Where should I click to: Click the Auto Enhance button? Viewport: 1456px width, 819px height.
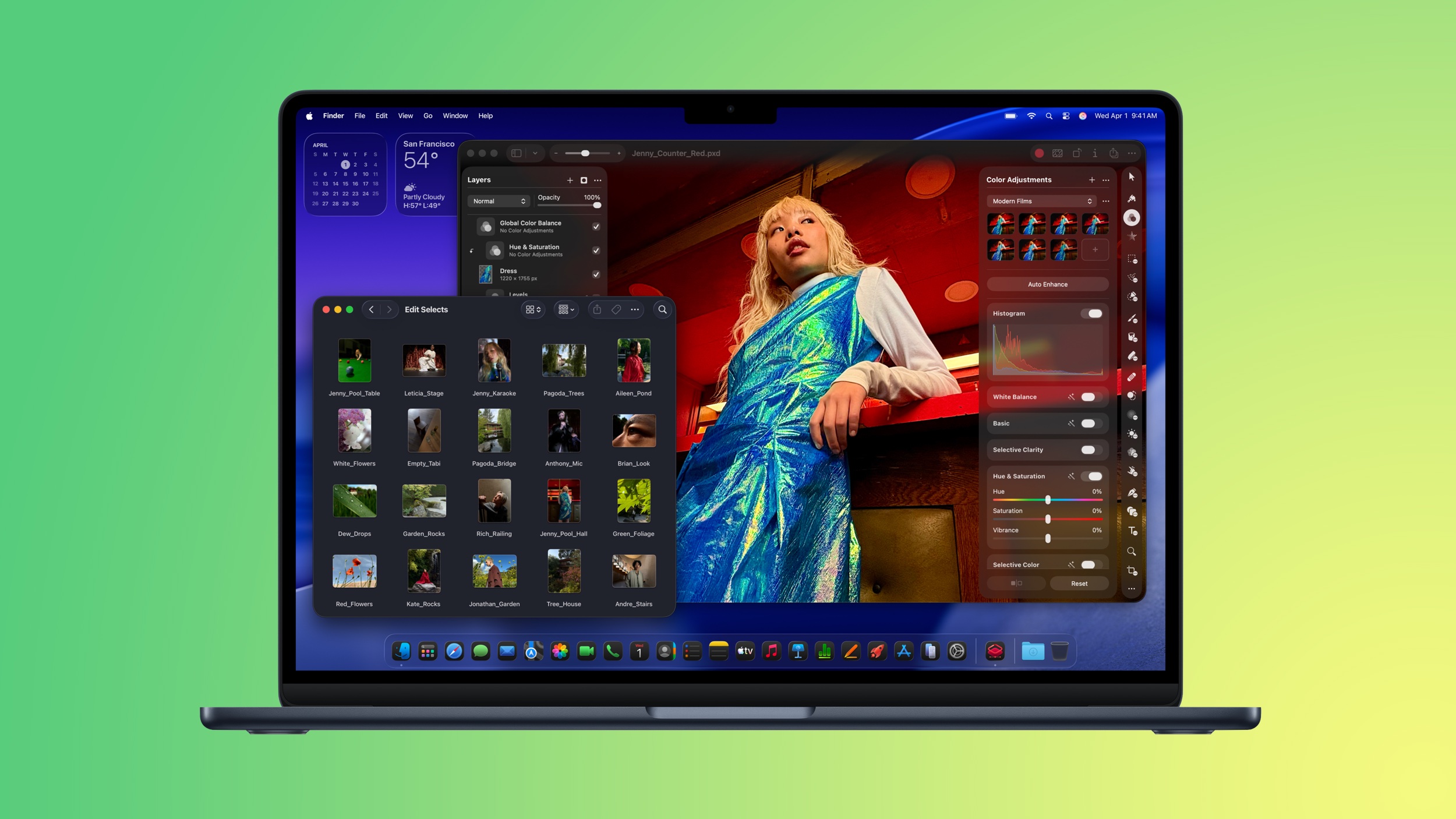pos(1047,284)
